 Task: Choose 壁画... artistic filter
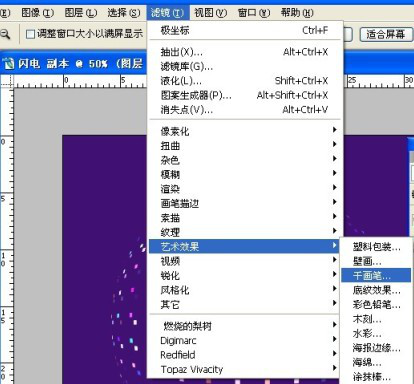click(376, 261)
